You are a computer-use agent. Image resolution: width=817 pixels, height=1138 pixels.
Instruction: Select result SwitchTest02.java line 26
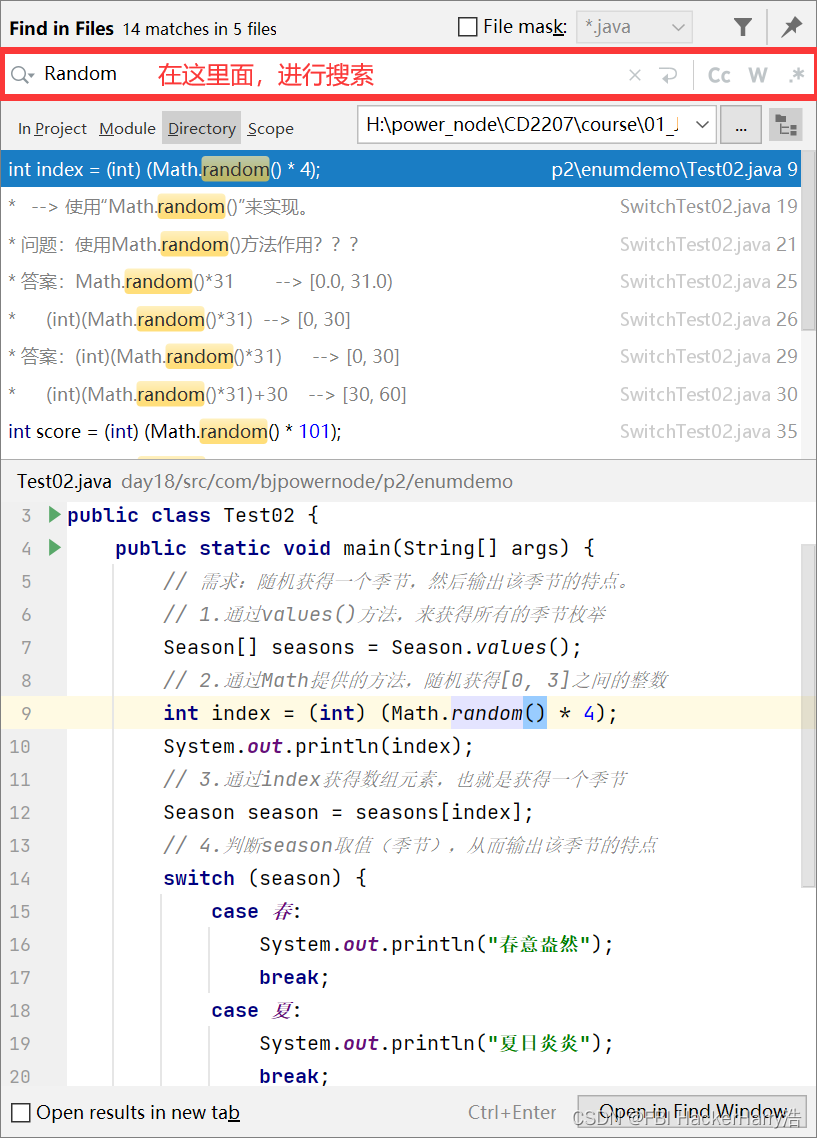coord(401,319)
